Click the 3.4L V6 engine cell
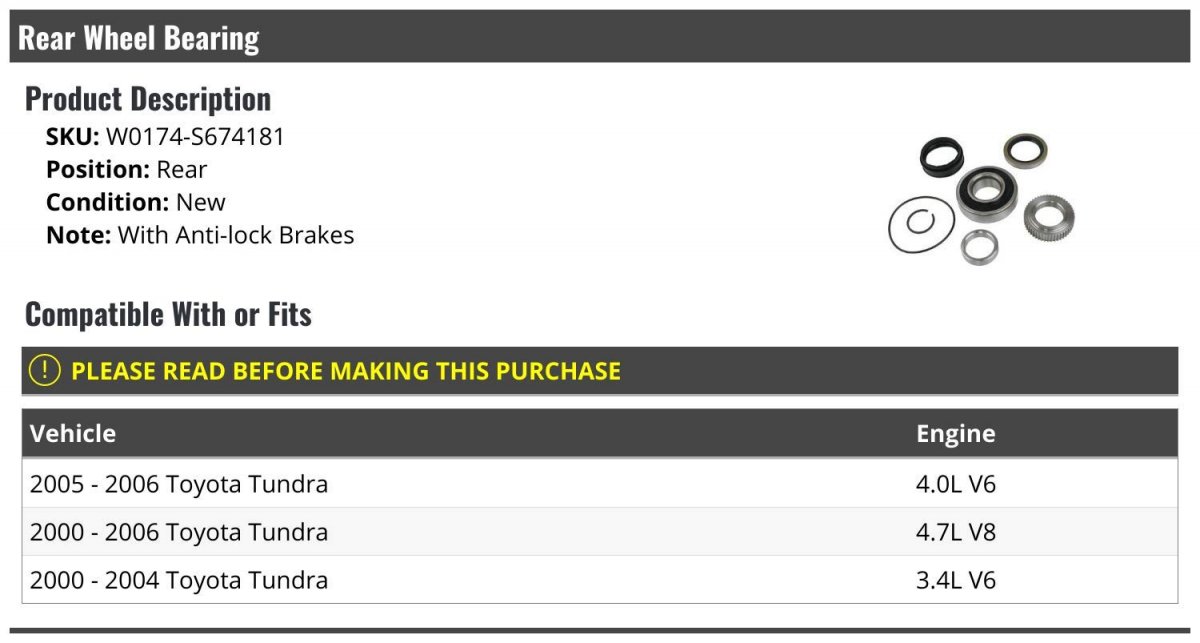1200x643 pixels. (956, 581)
